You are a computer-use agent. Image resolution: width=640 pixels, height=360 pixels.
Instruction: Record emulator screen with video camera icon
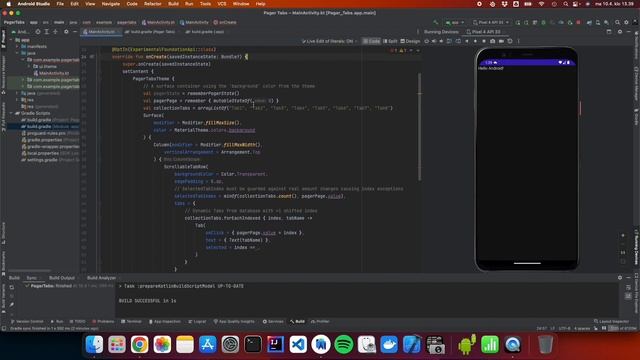pos(501,41)
